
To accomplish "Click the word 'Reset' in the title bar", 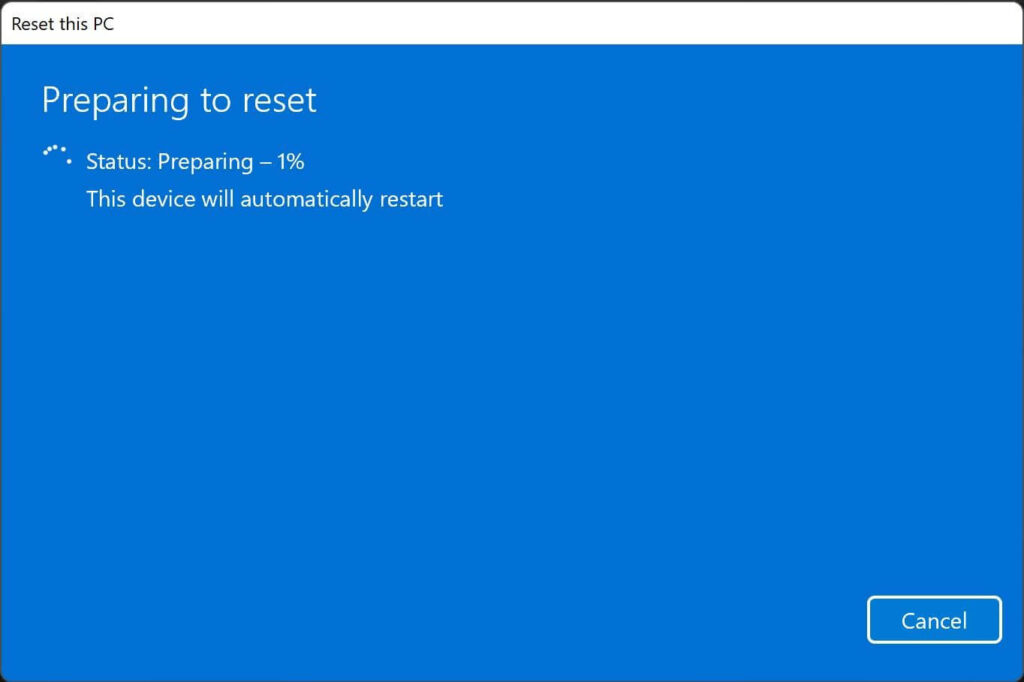I will [x=33, y=24].
